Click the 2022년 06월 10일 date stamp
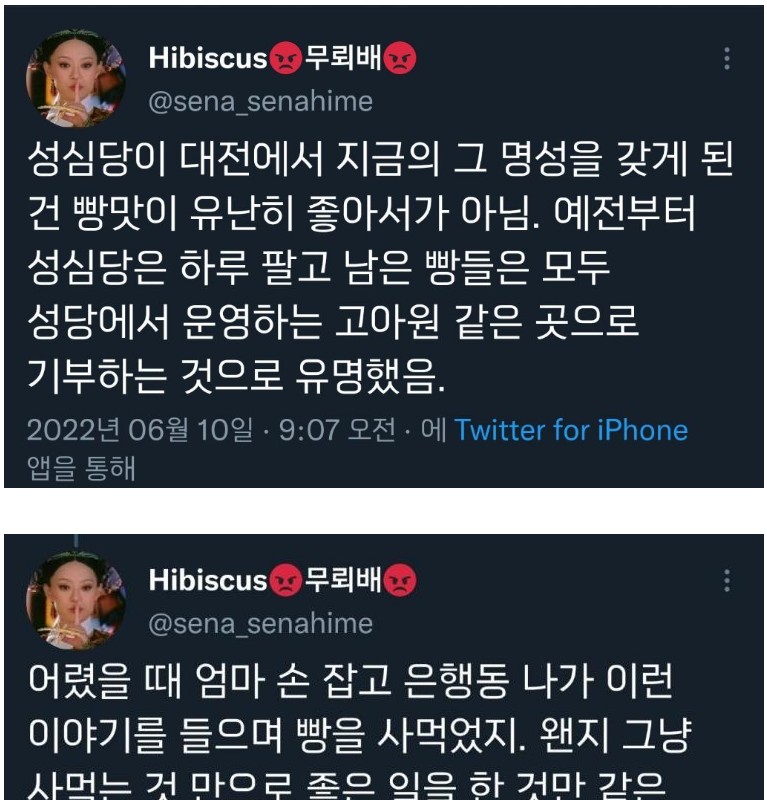Image resolution: width=767 pixels, height=800 pixels. [x=140, y=430]
